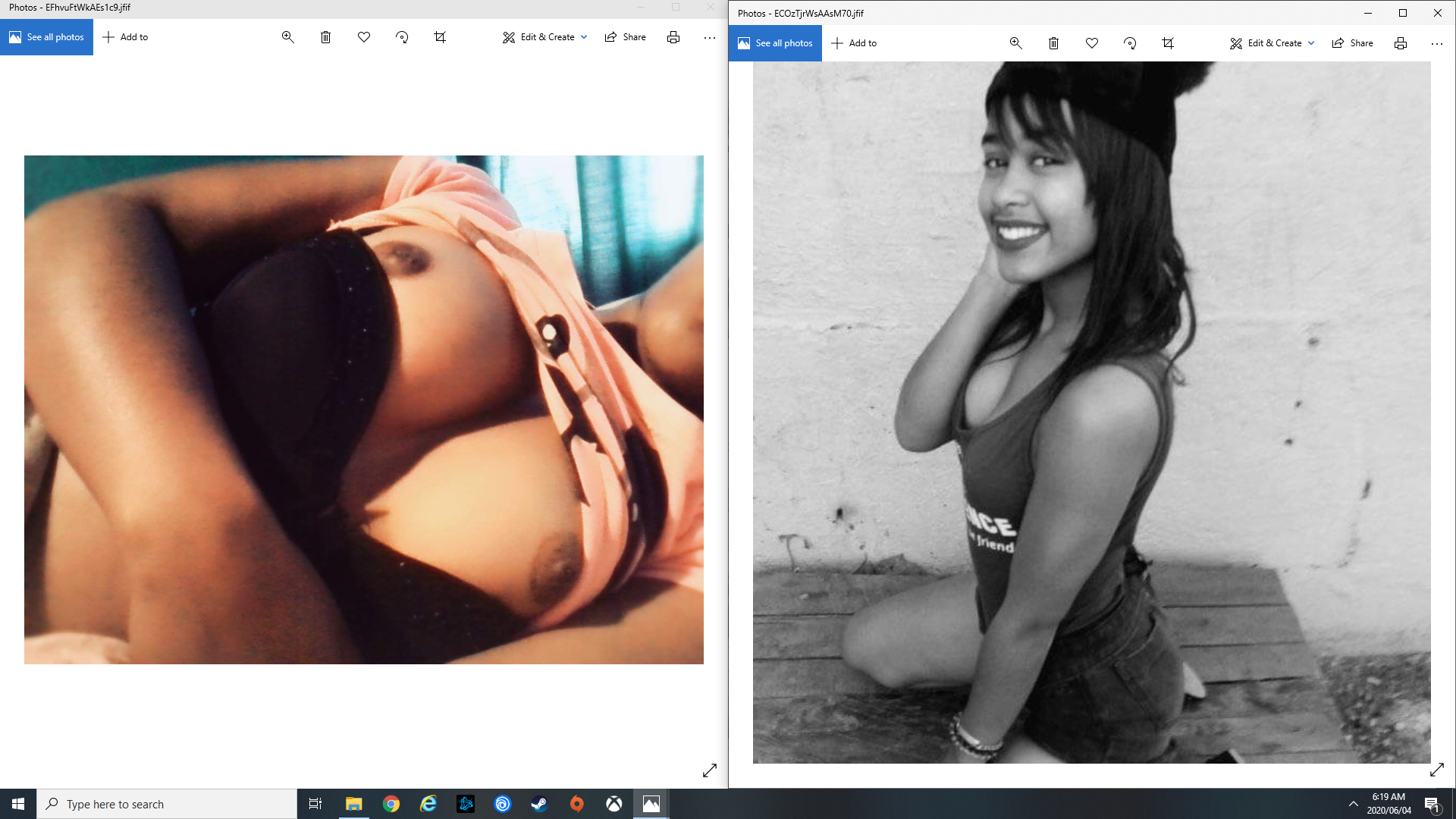Click See all photos in left window
Screen dimensions: 1456x819
click(x=47, y=37)
